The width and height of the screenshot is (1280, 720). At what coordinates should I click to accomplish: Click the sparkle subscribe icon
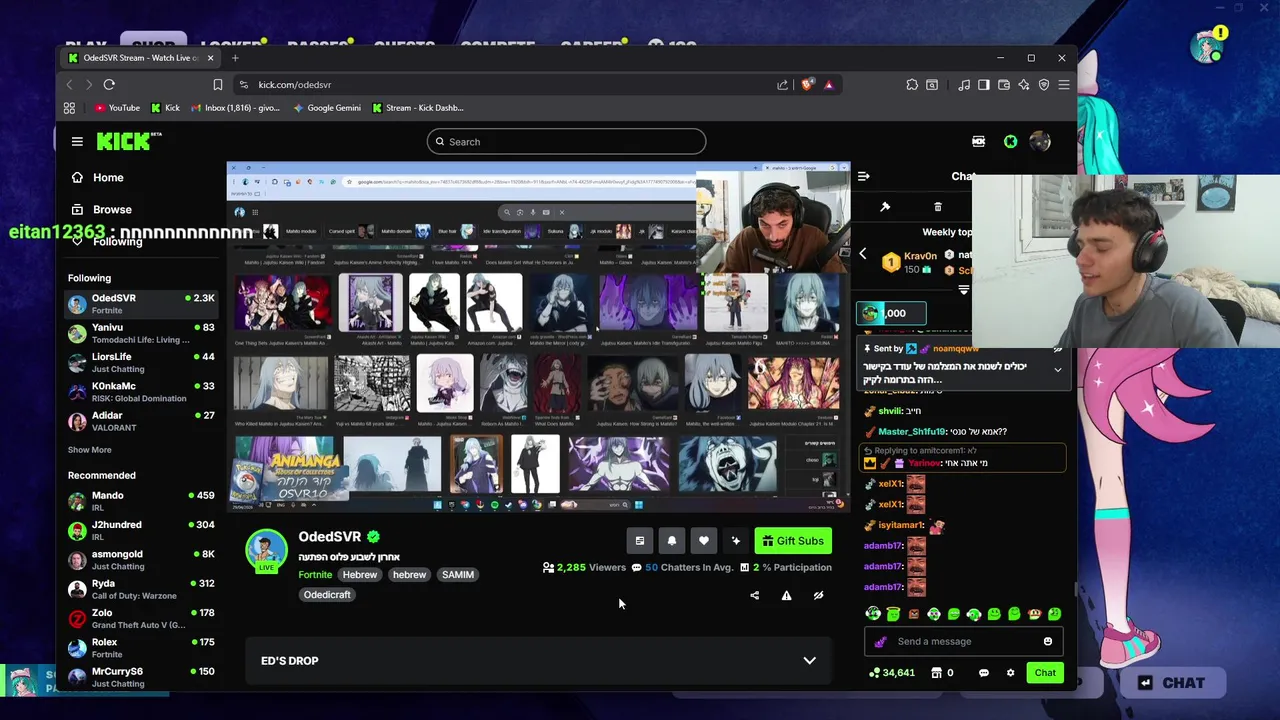736,541
